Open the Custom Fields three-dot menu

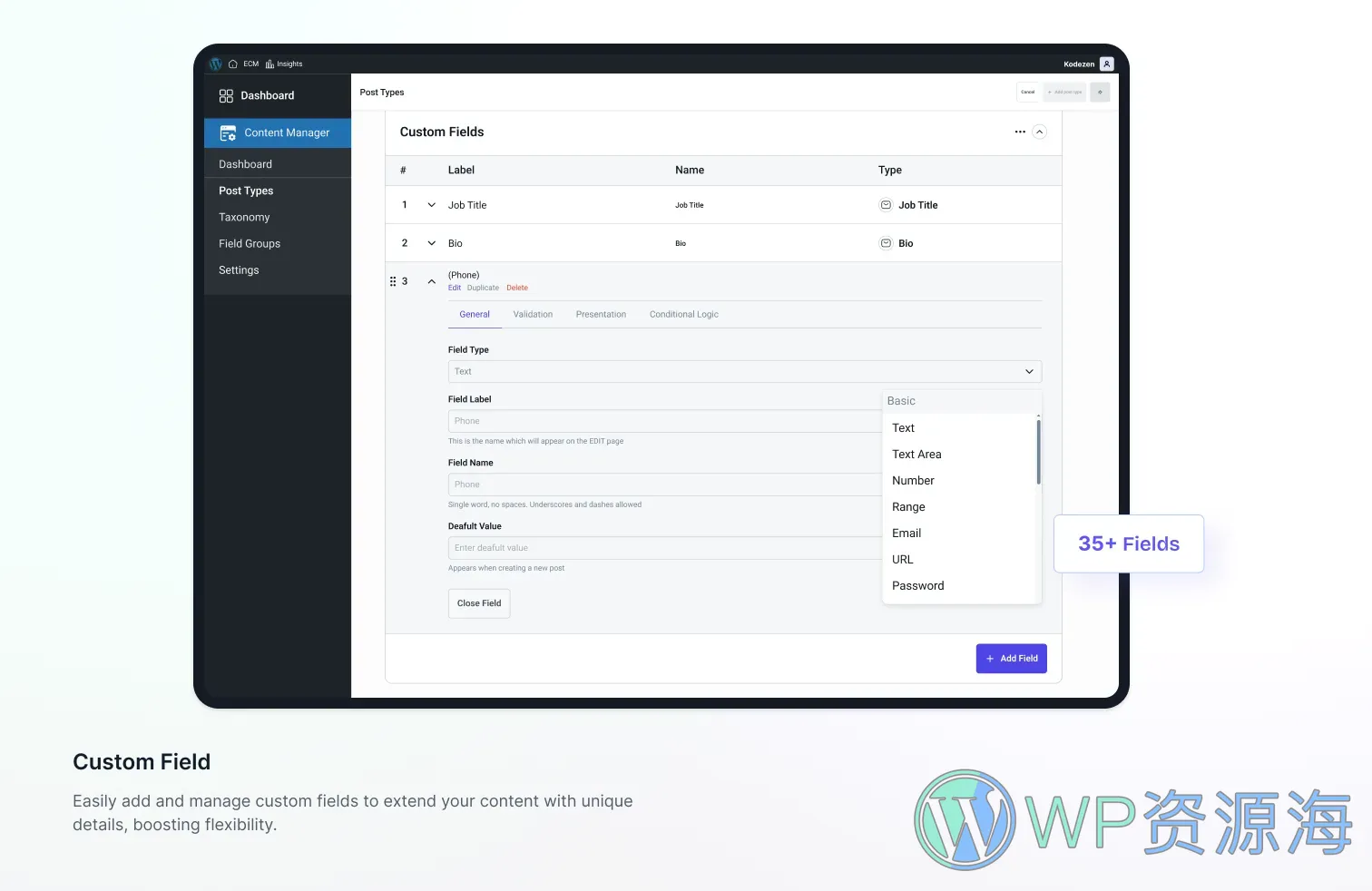1019,132
